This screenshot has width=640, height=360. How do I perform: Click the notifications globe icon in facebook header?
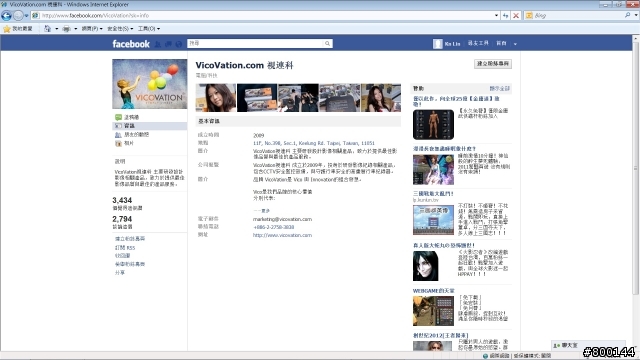tap(178, 44)
